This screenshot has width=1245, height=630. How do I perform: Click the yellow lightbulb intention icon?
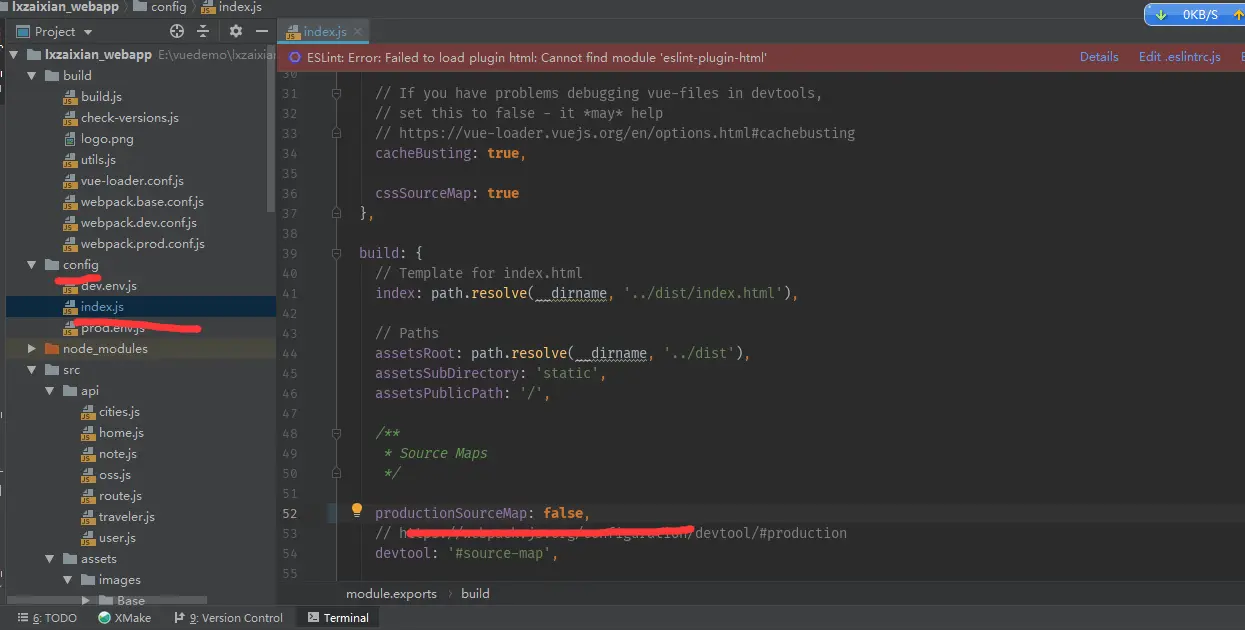click(x=356, y=511)
